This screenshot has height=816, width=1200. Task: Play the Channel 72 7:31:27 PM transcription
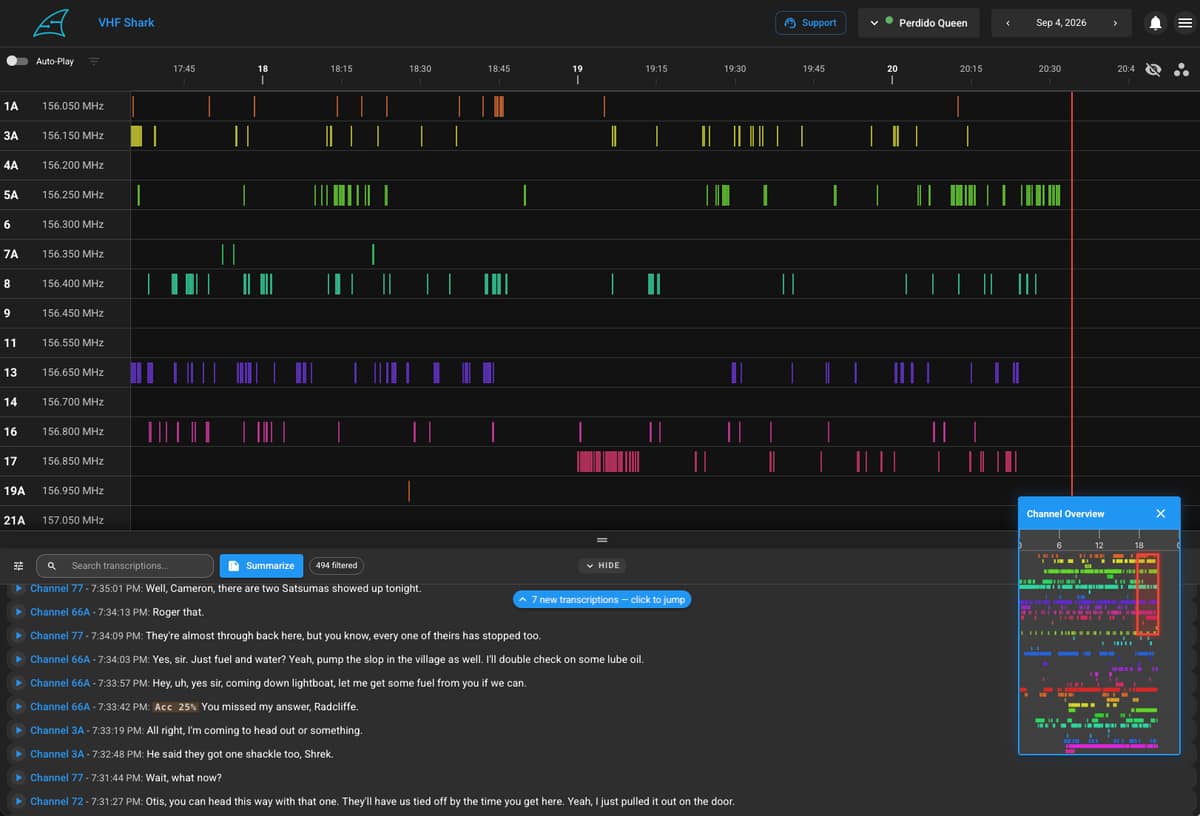[18, 801]
